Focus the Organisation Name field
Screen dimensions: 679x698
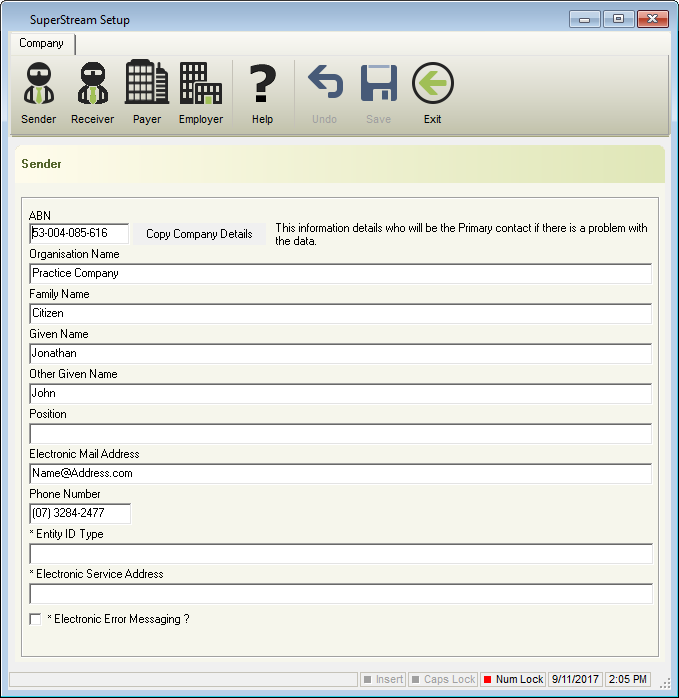click(341, 273)
